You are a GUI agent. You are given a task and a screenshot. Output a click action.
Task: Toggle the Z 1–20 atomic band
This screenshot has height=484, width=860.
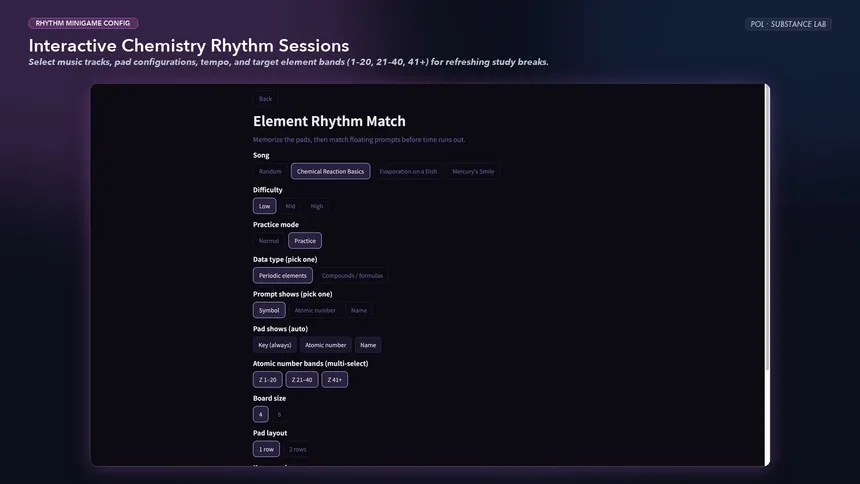(268, 379)
